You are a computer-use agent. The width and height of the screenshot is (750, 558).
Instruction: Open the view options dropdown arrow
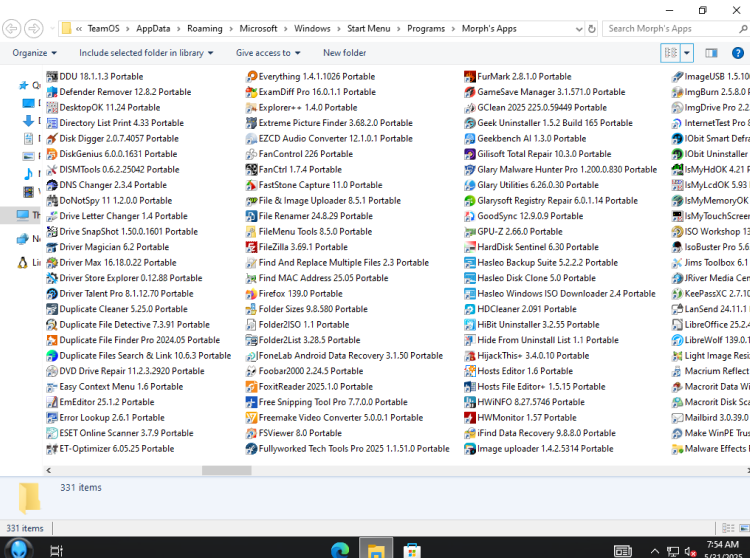click(x=687, y=53)
